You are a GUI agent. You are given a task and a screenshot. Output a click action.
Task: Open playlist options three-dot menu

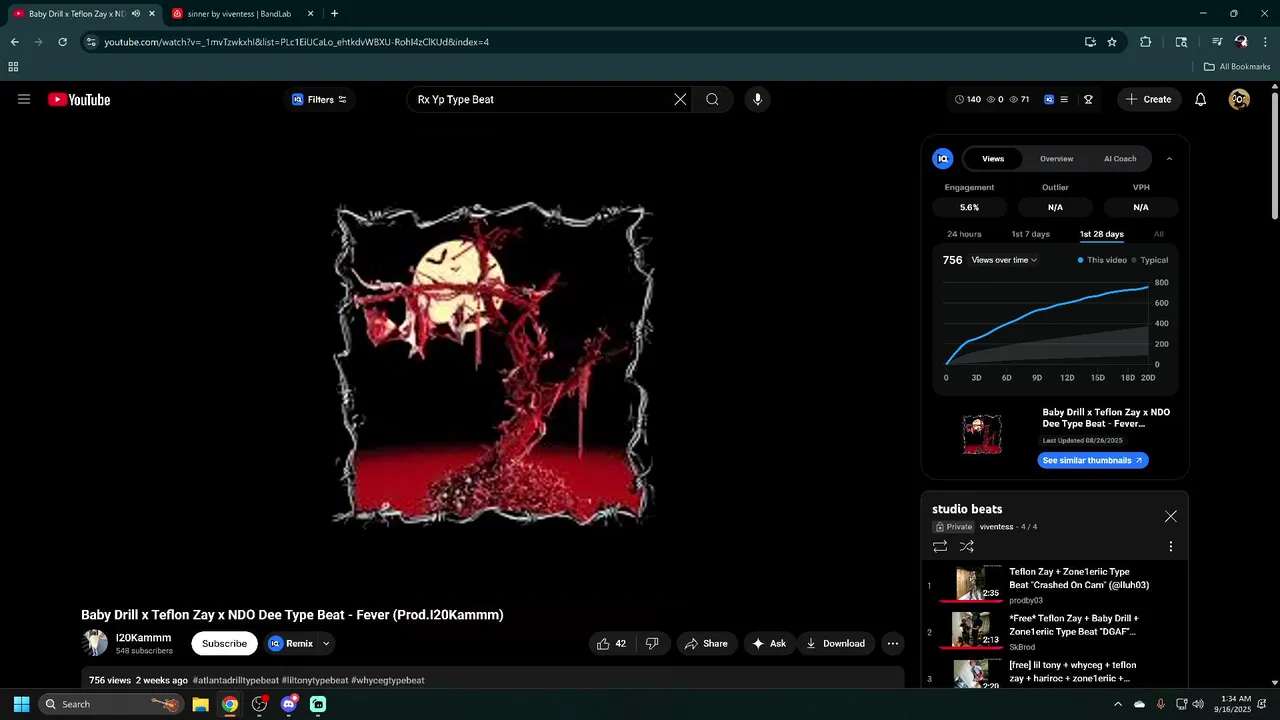1170,547
